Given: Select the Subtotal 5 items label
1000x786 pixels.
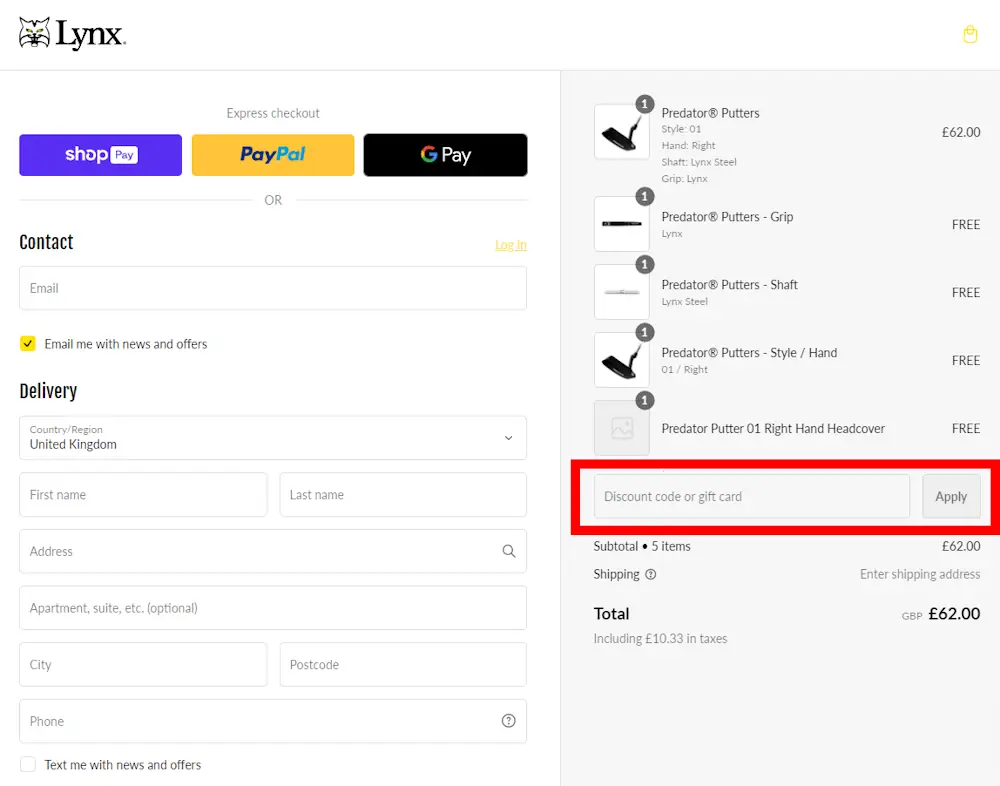Looking at the screenshot, I should 642,546.
